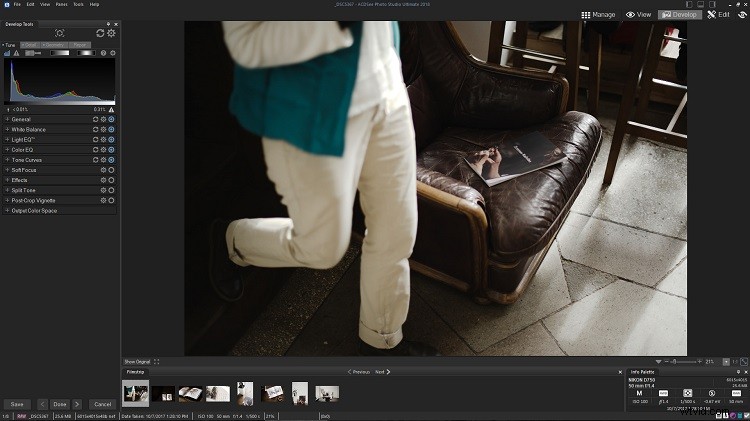Enable the Split Tone group
Screen dimensions: 750x421
tap(111, 190)
